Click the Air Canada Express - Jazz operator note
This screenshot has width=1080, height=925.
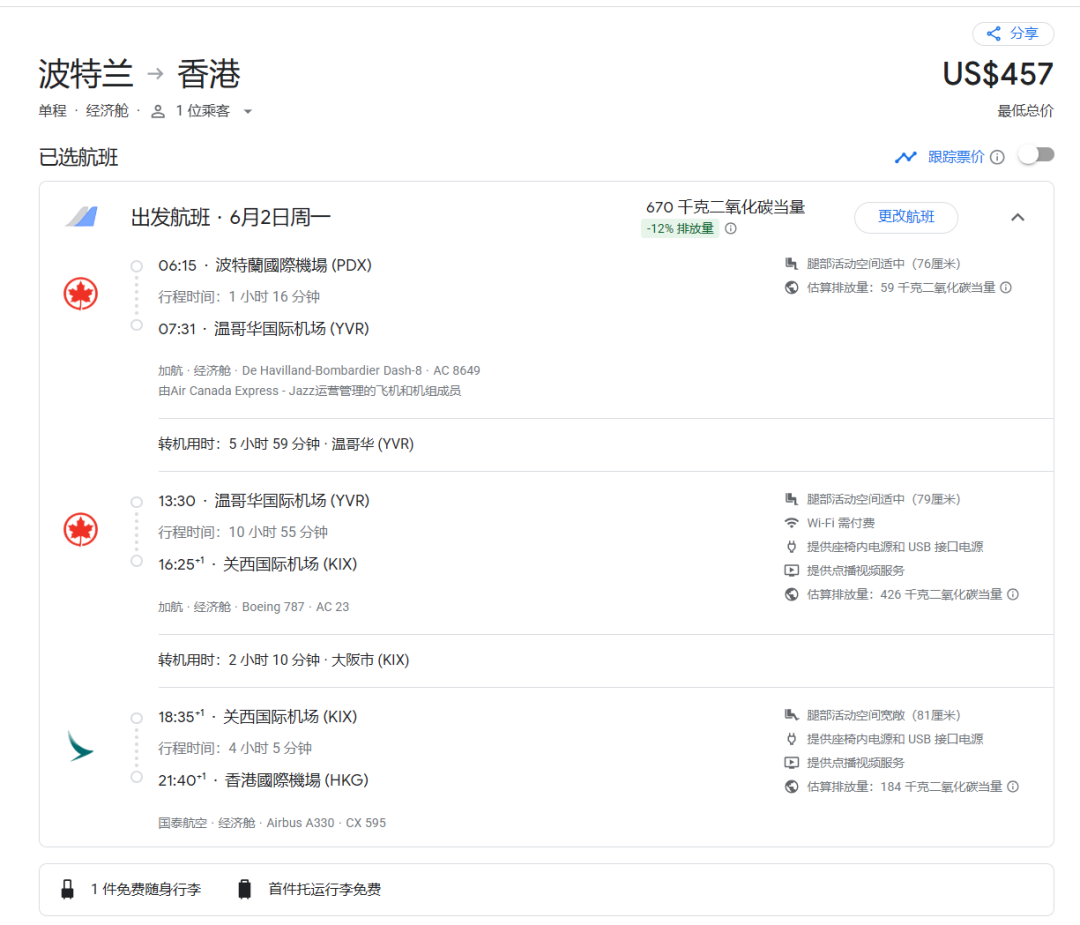tap(309, 391)
